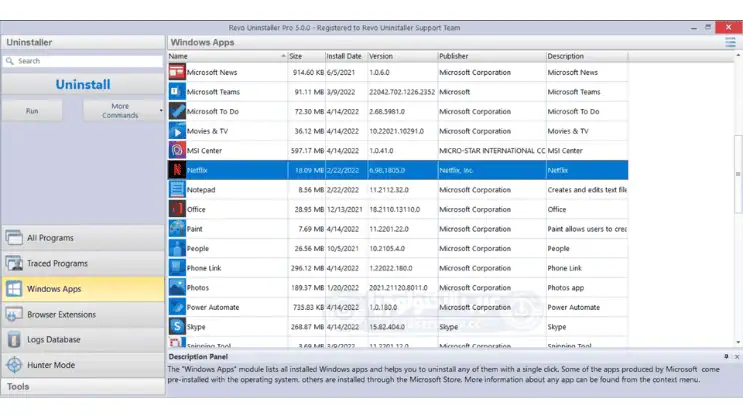This screenshot has height=418, width=743.
Task: Expand the Tools section
Action: (x=83, y=387)
